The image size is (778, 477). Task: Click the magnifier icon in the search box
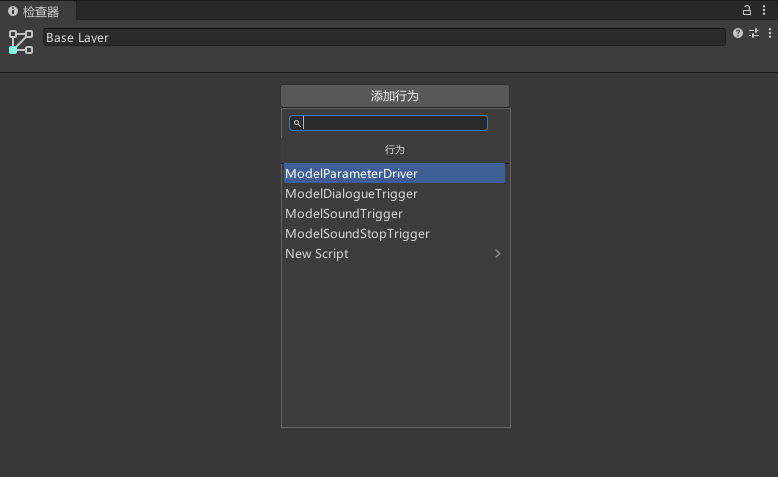pyautogui.click(x=297, y=123)
